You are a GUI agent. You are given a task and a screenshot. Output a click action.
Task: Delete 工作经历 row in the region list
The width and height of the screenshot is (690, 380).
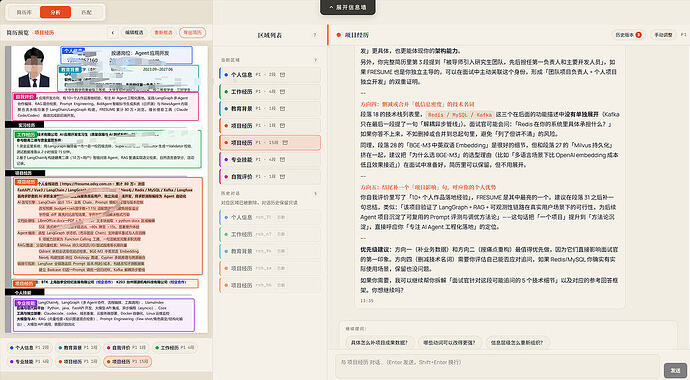(283, 91)
